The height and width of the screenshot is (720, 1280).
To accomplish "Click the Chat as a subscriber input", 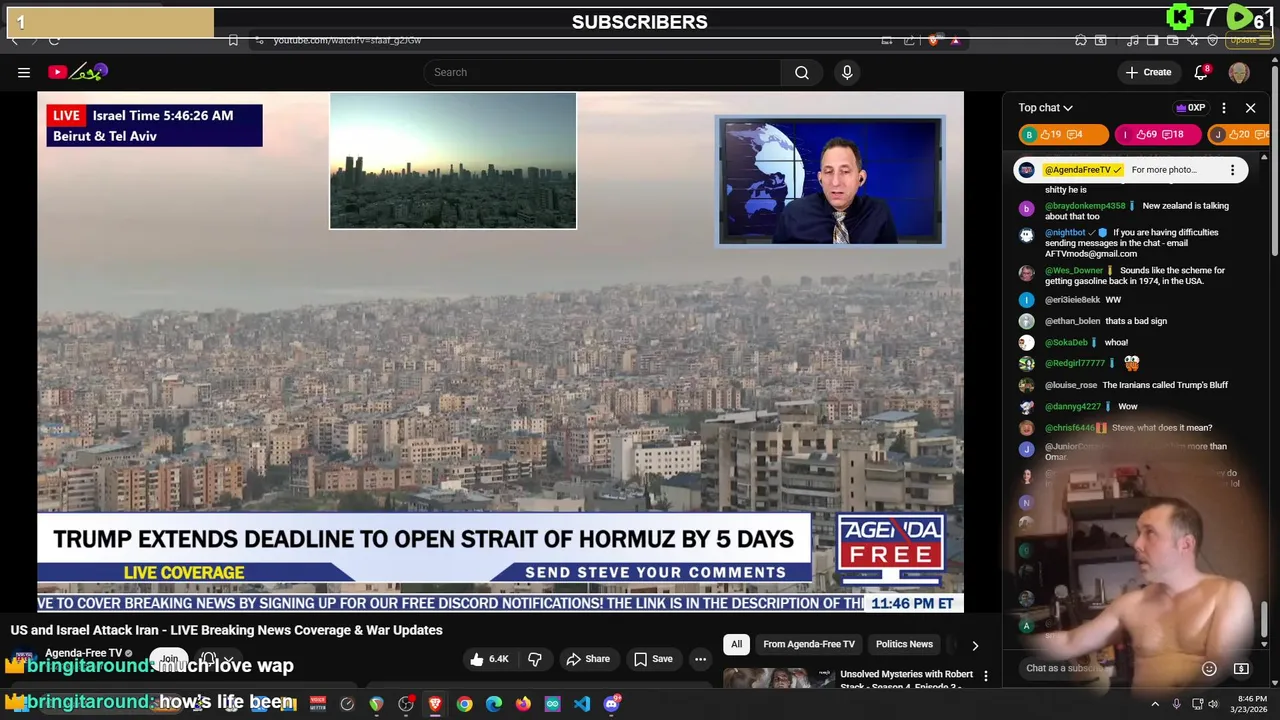I will click(x=1108, y=668).
